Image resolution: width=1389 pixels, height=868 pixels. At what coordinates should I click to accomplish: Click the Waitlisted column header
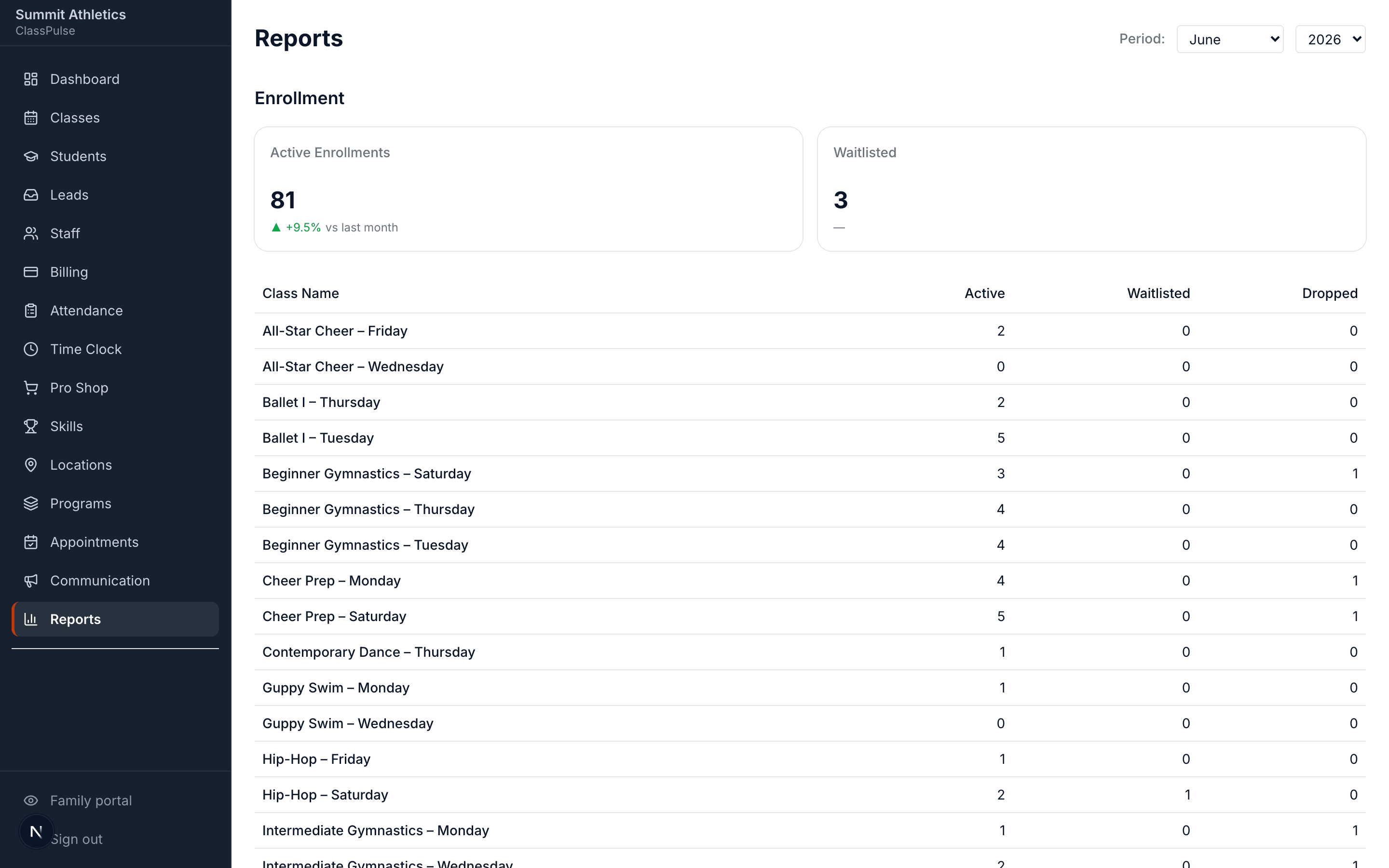1158,293
